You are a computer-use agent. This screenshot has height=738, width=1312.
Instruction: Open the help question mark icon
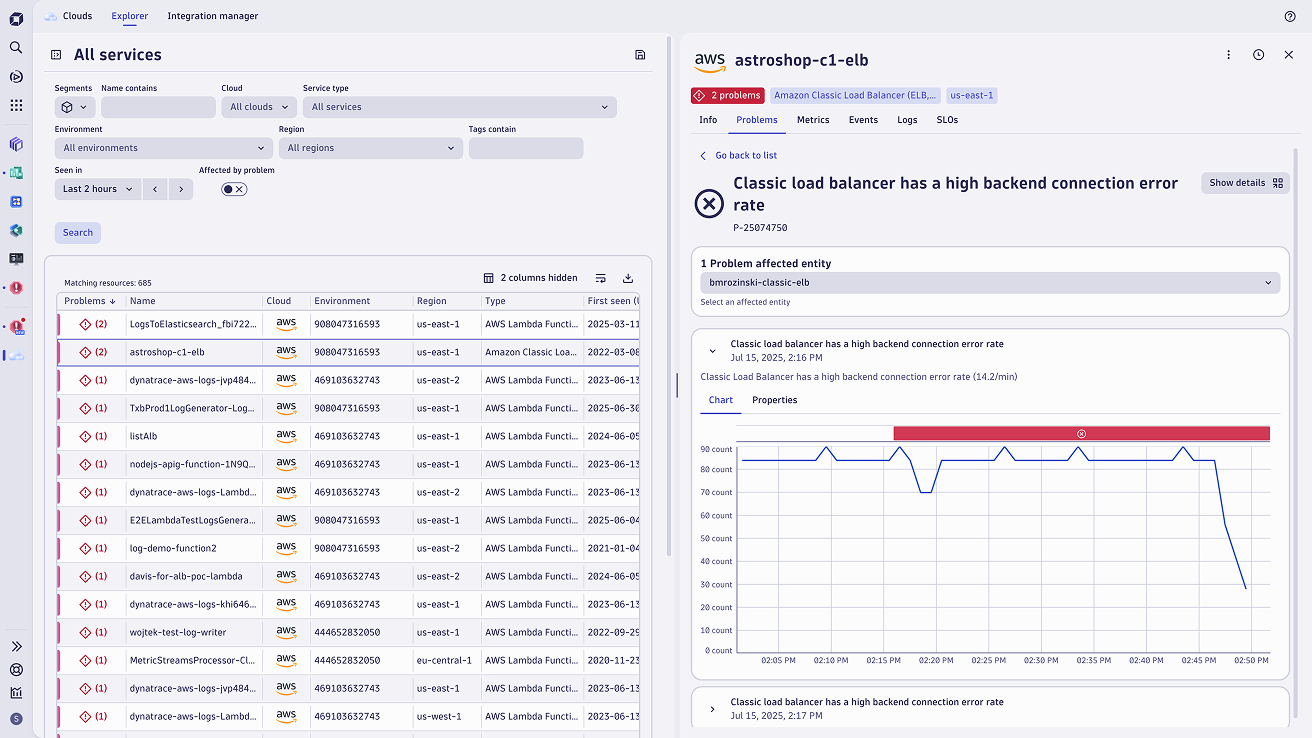tap(1289, 16)
